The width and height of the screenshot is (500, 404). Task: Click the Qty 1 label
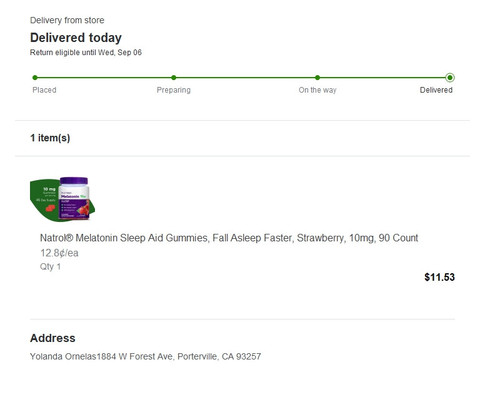[x=50, y=267]
